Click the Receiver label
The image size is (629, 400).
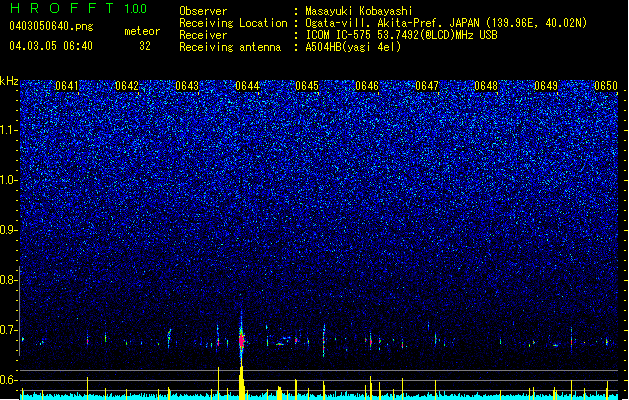203,35
